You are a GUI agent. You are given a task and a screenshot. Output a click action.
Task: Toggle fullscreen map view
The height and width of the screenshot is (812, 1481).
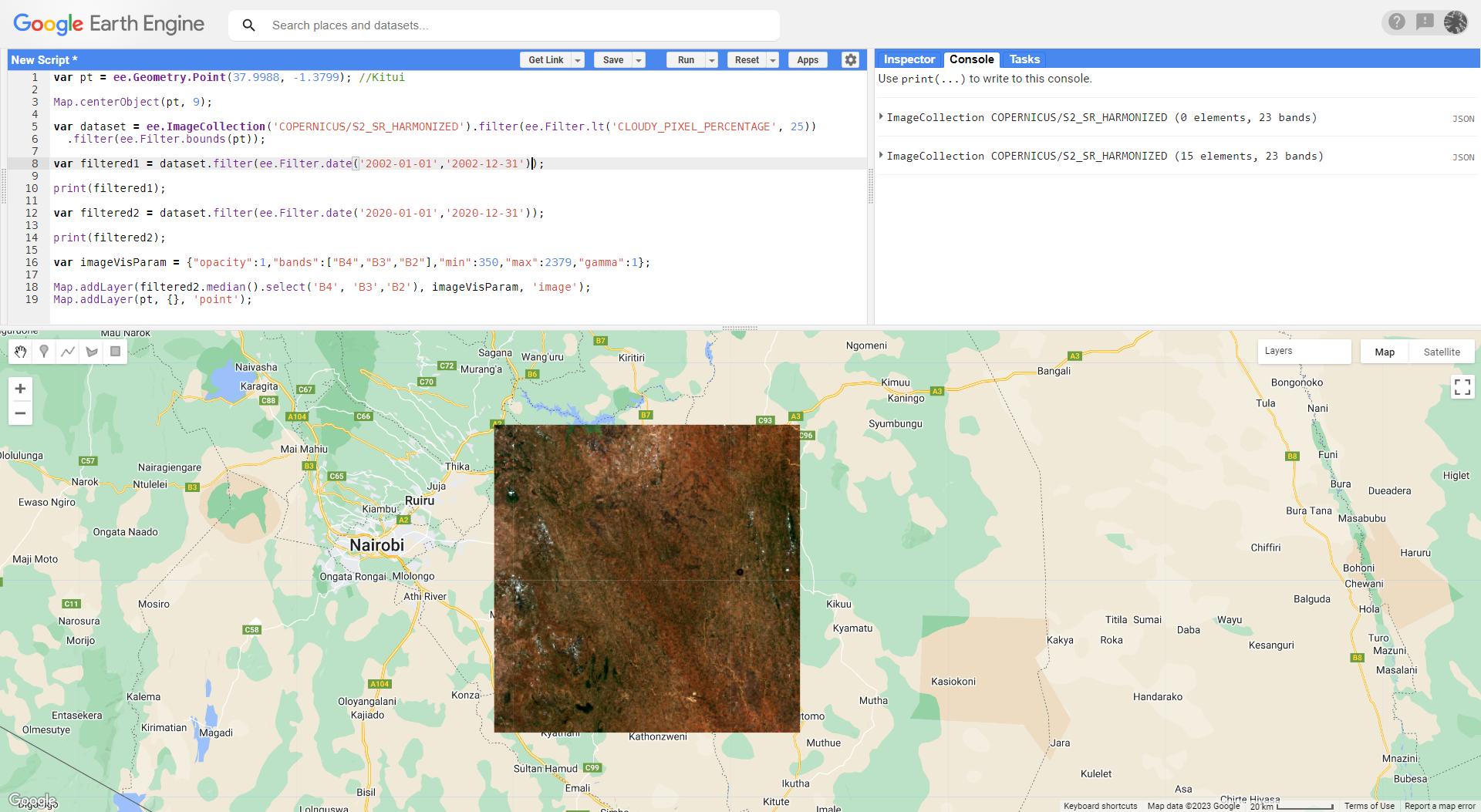[1462, 386]
